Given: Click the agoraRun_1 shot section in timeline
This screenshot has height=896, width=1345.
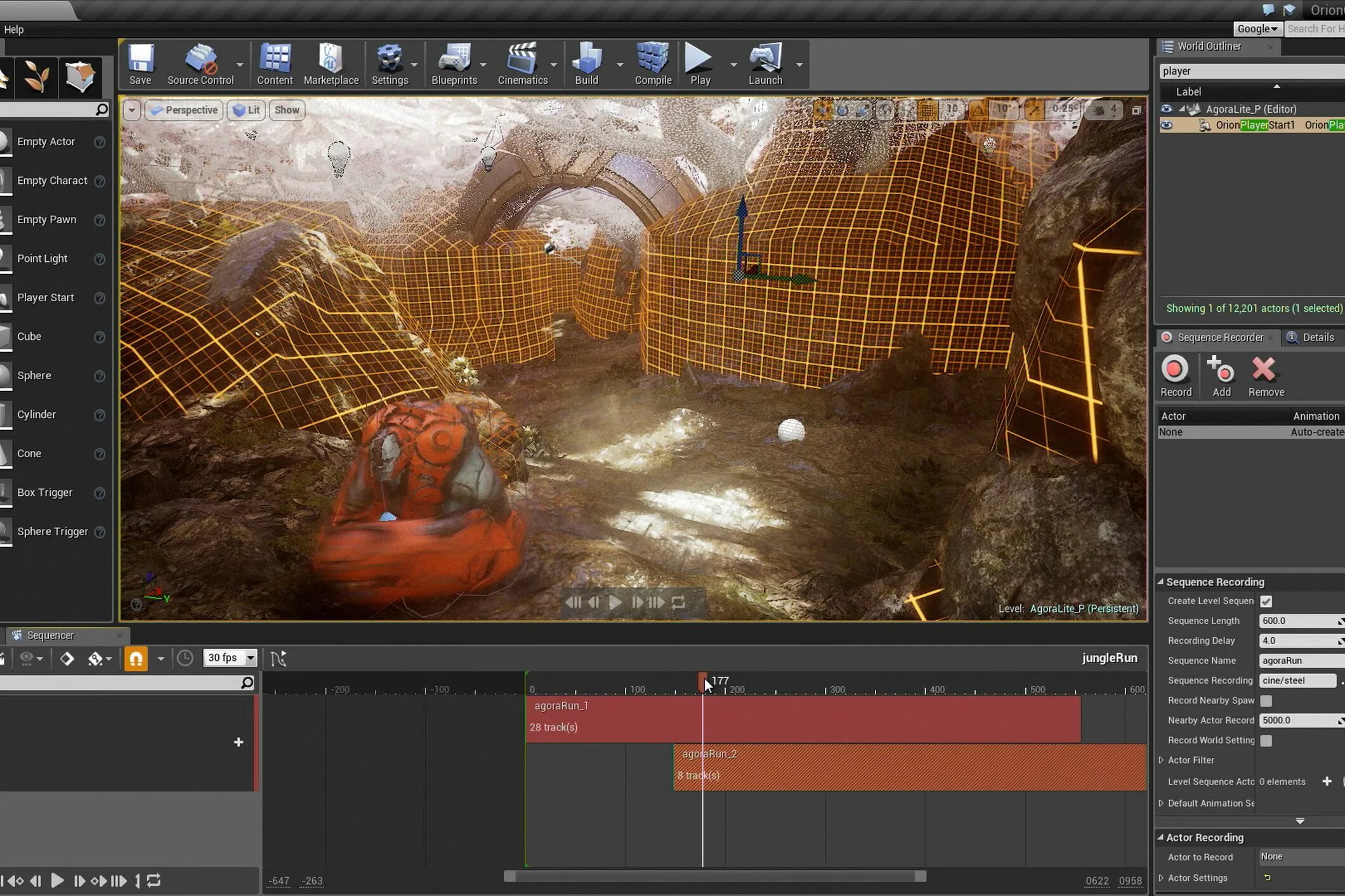Looking at the screenshot, I should click(x=888, y=718).
